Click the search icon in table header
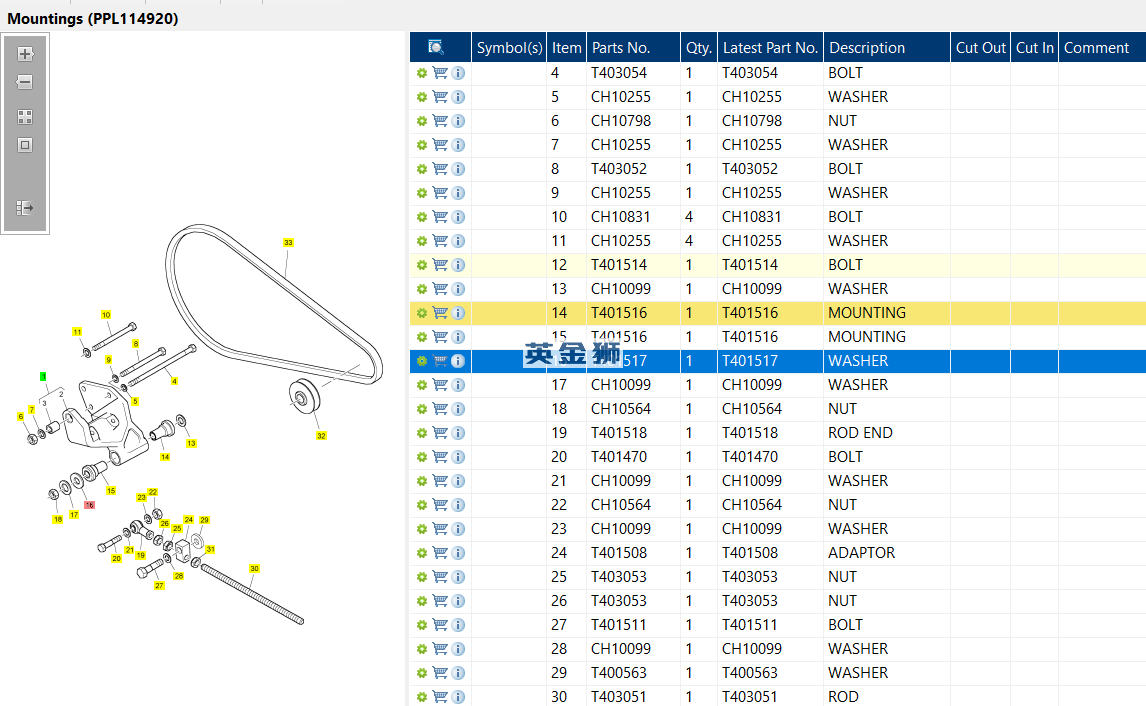The height and width of the screenshot is (706, 1146). [436, 48]
